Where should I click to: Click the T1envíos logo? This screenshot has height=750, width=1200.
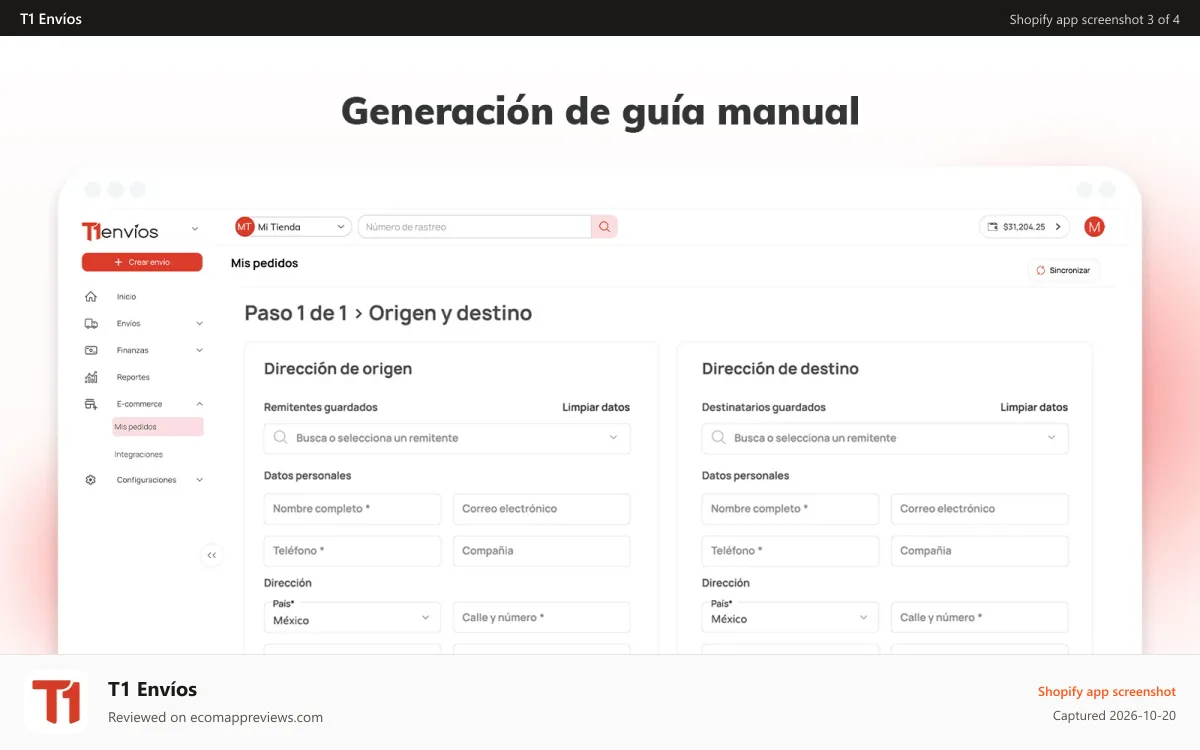click(x=120, y=231)
